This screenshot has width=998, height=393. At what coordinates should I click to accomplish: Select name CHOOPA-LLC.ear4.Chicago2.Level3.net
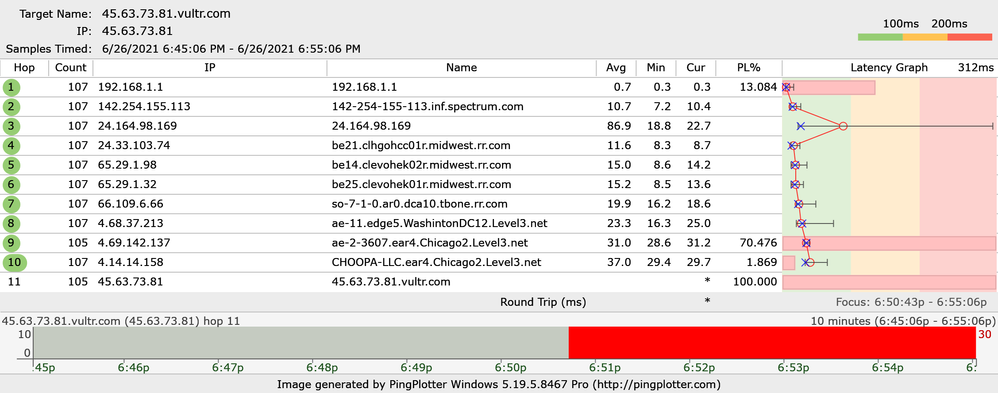point(437,262)
